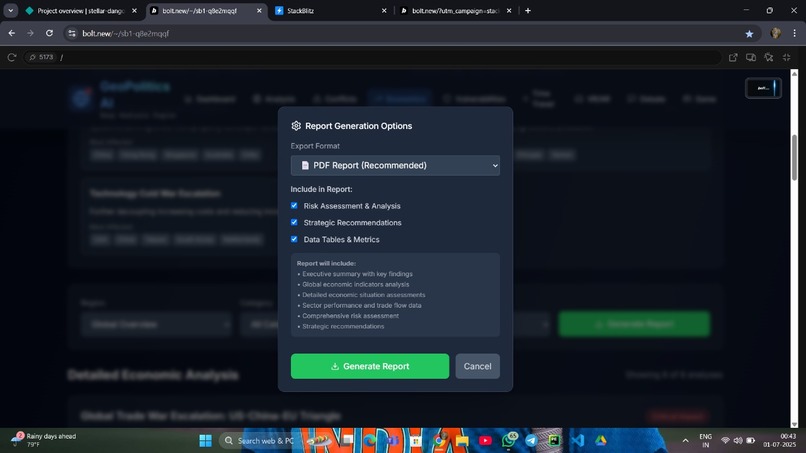Uncheck Data Tables & Metrics
806x453 pixels.
point(294,239)
